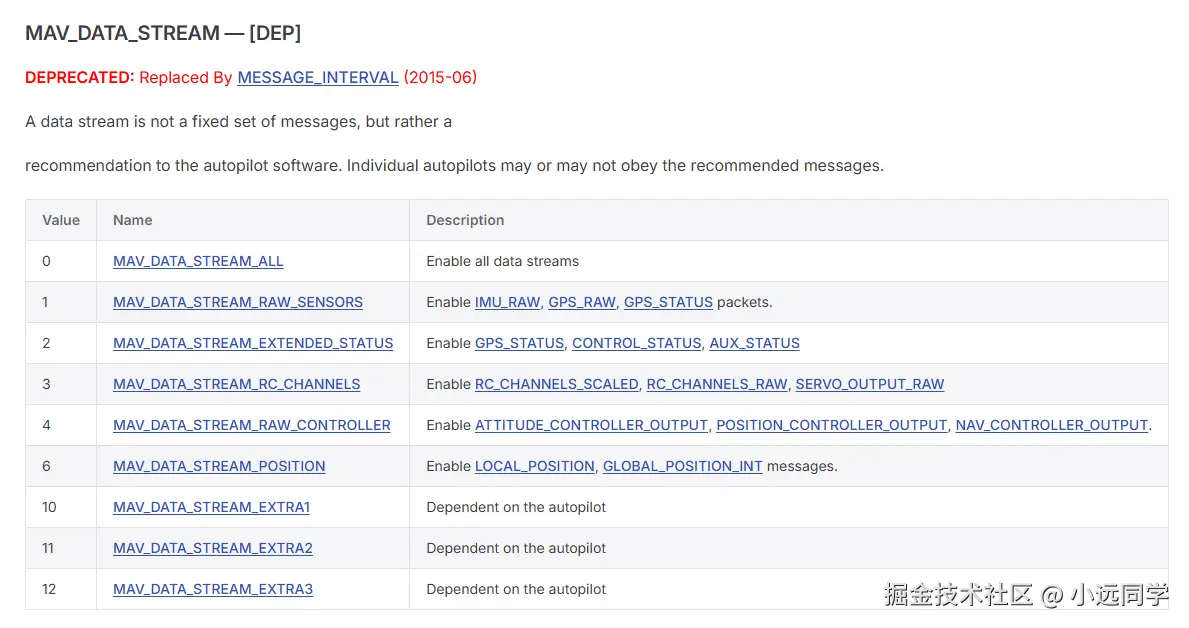The image size is (1189, 628).
Task: Open the MAV_DATA_STREAM_POSITION link
Action: point(219,466)
